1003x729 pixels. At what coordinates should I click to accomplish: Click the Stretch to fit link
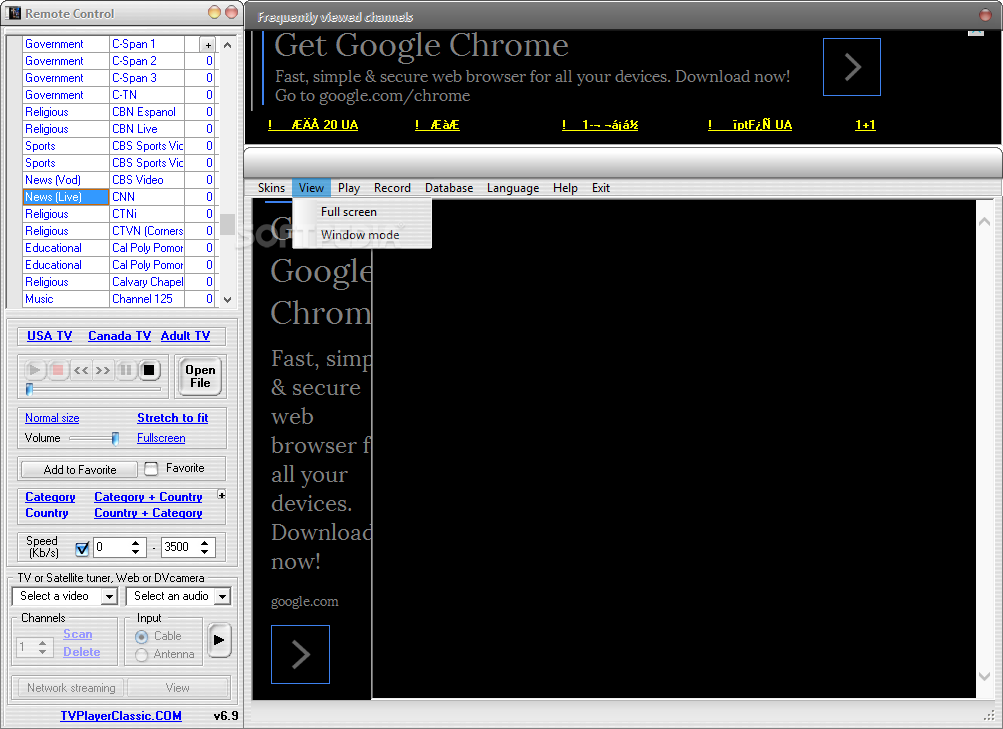pos(173,418)
